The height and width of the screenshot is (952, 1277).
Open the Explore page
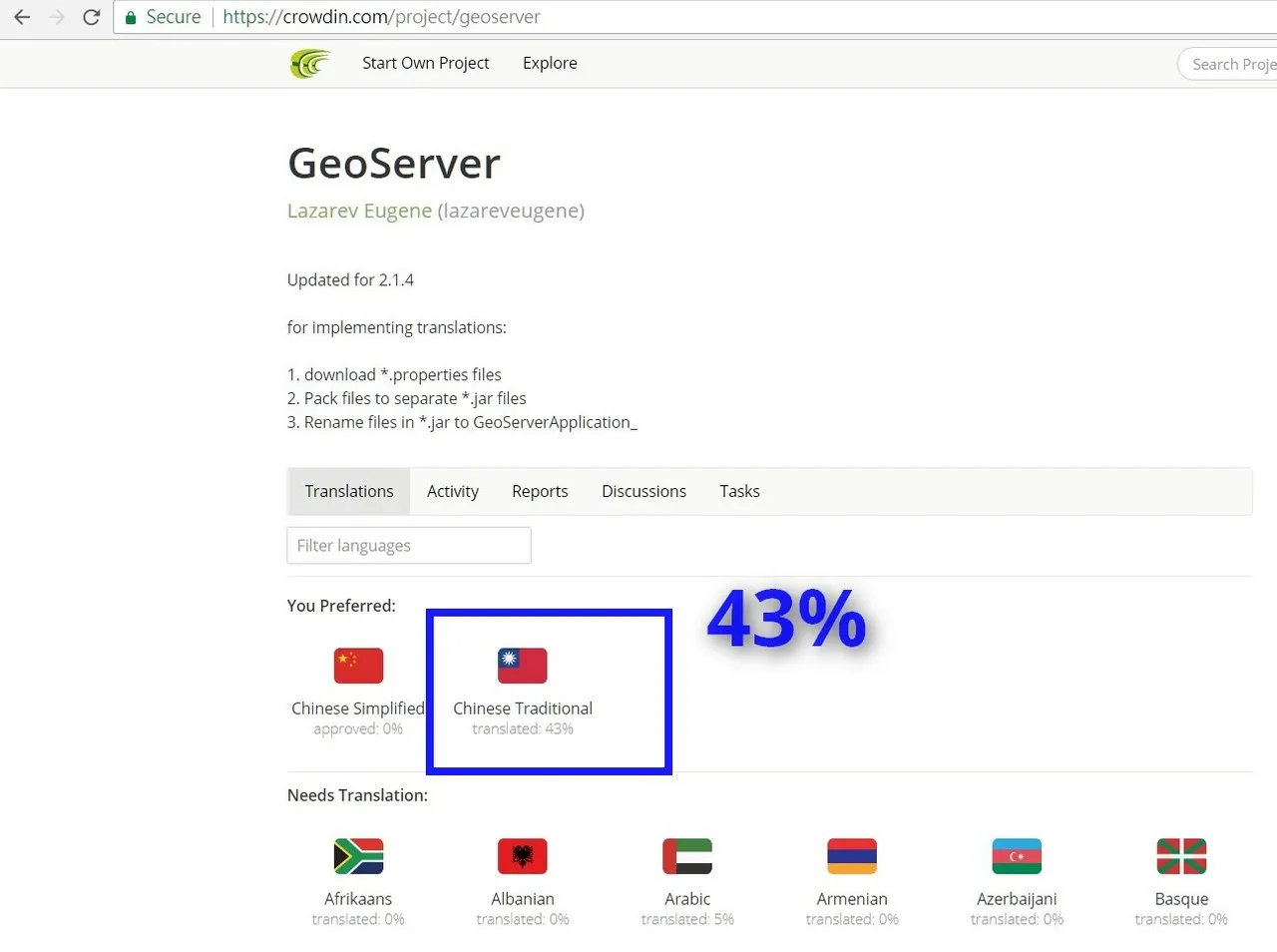click(550, 63)
